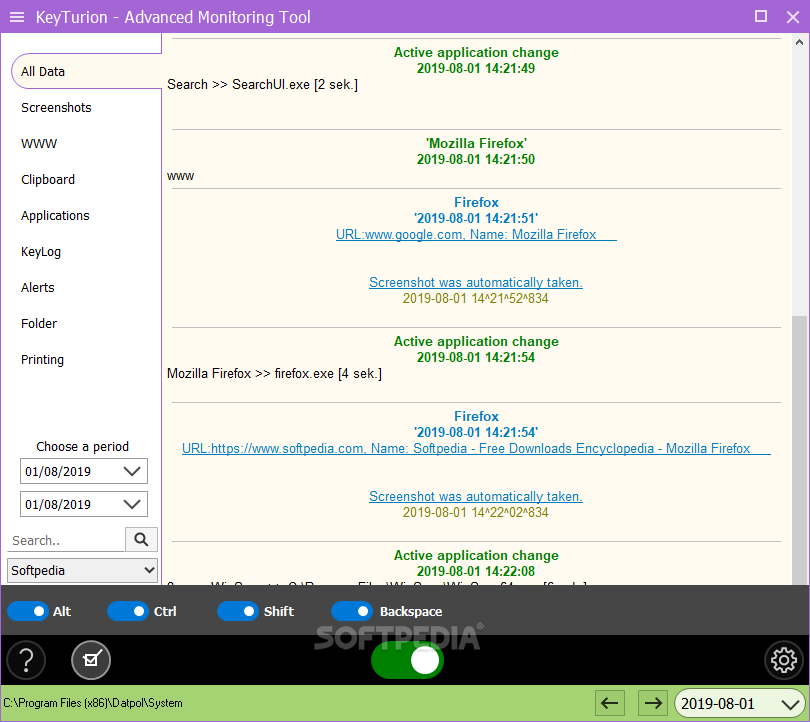Click 'Search >> SearchUI.exe [2 sek.]' entry
The height and width of the screenshot is (722, 810).
[262, 84]
